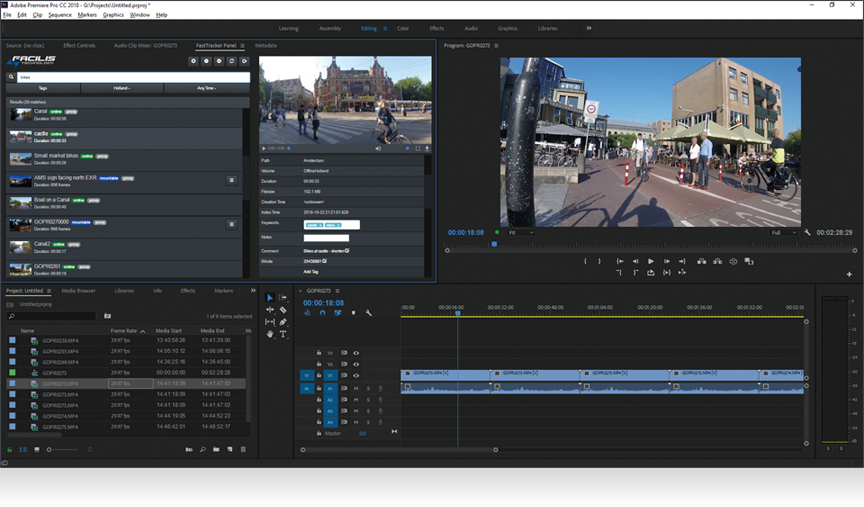Open the Full playback resolution dropdown
864x507 pixels.
pos(784,233)
